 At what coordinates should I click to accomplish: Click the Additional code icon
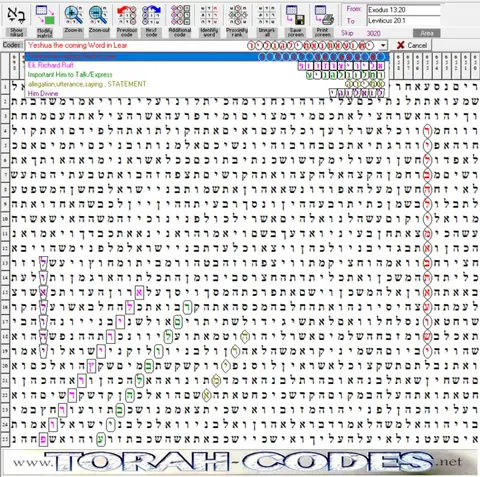click(180, 15)
